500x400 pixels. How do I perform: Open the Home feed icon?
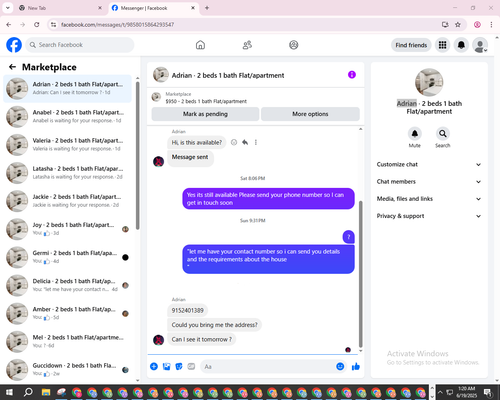[x=200, y=45]
